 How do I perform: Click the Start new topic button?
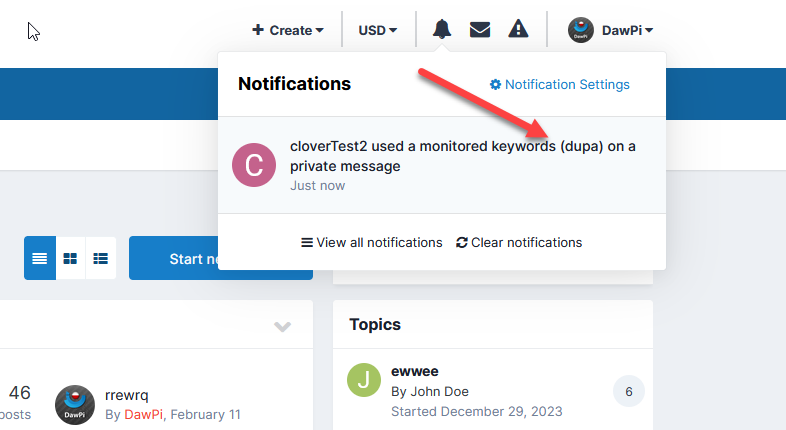click(220, 259)
